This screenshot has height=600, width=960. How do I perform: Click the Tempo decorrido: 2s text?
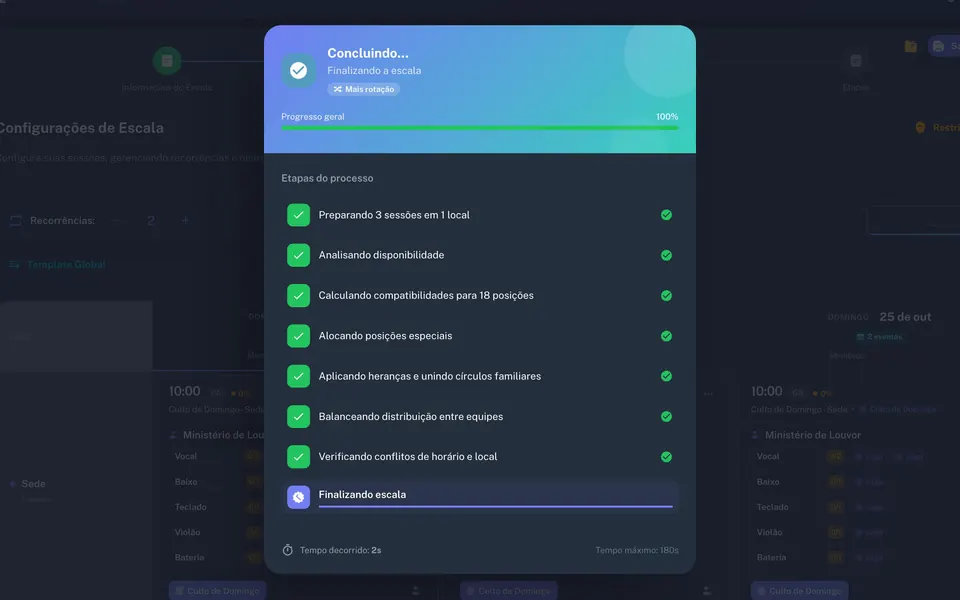tap(340, 550)
